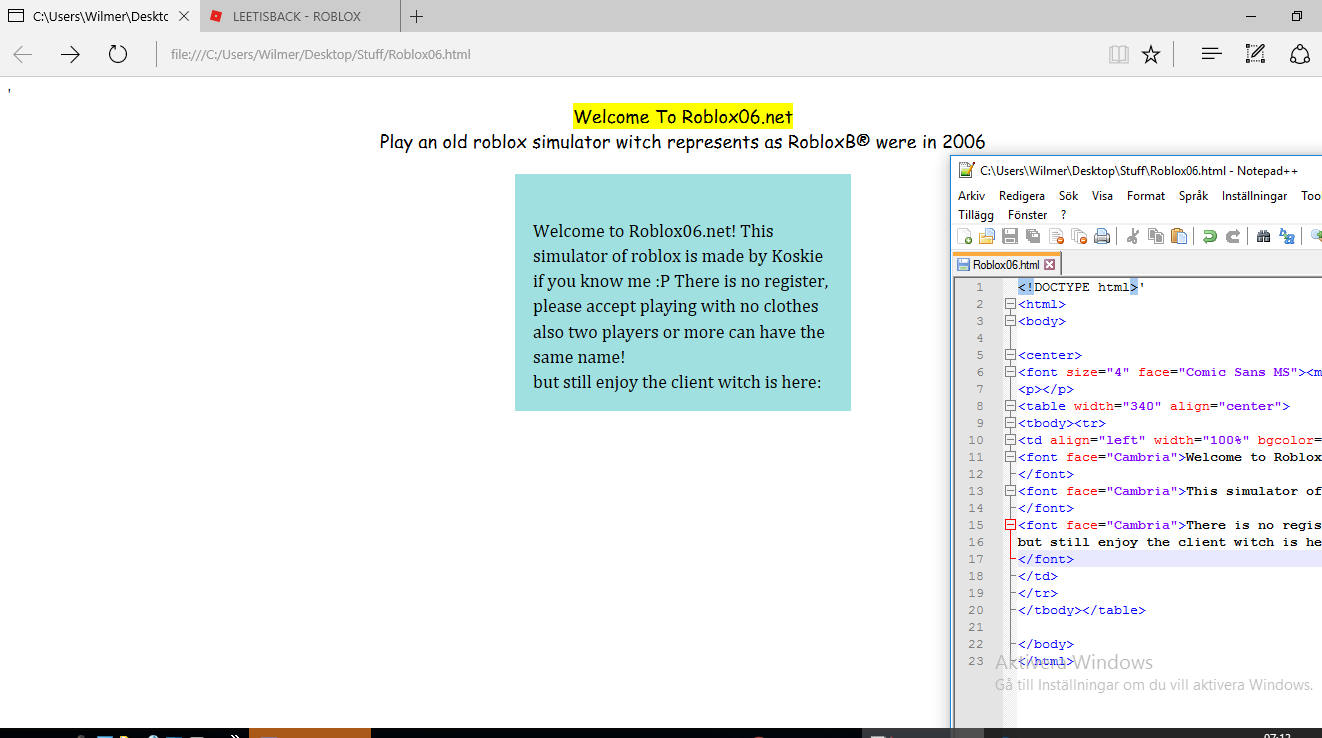Add page to favorites with star icon

pyautogui.click(x=1151, y=54)
